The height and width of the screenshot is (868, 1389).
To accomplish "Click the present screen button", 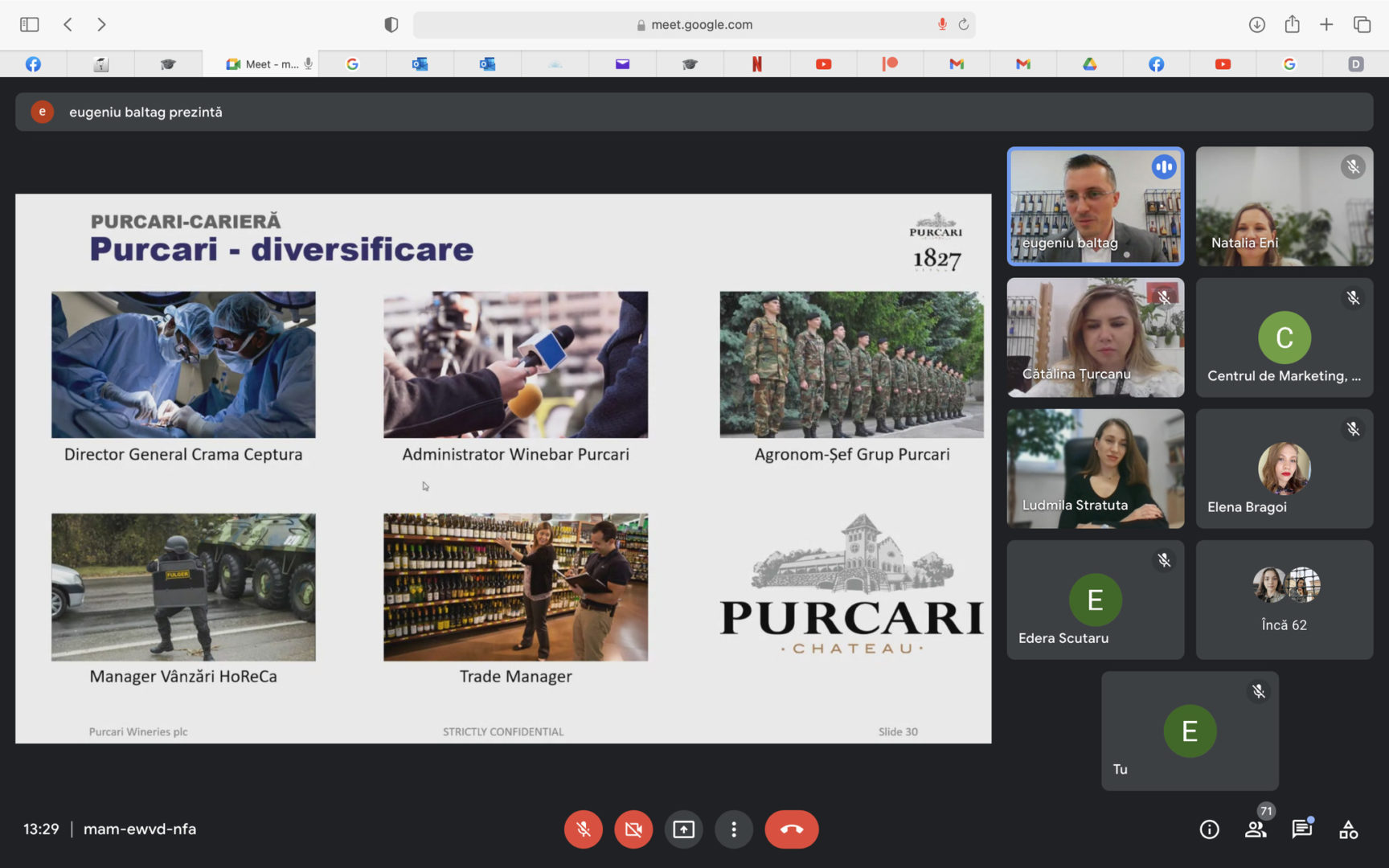I will click(683, 829).
